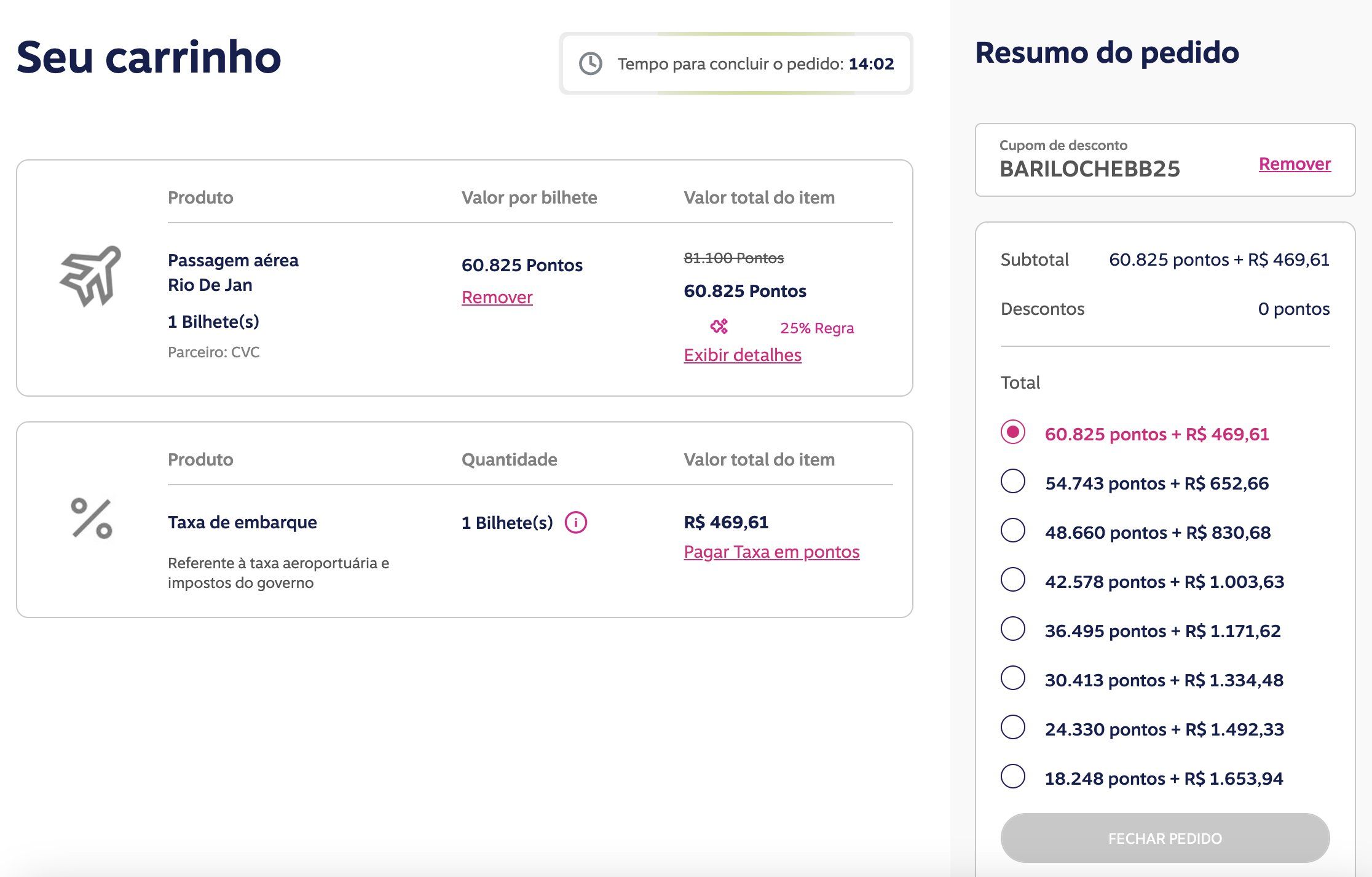Click the Descontos value 0 pontos

pos(1293,309)
